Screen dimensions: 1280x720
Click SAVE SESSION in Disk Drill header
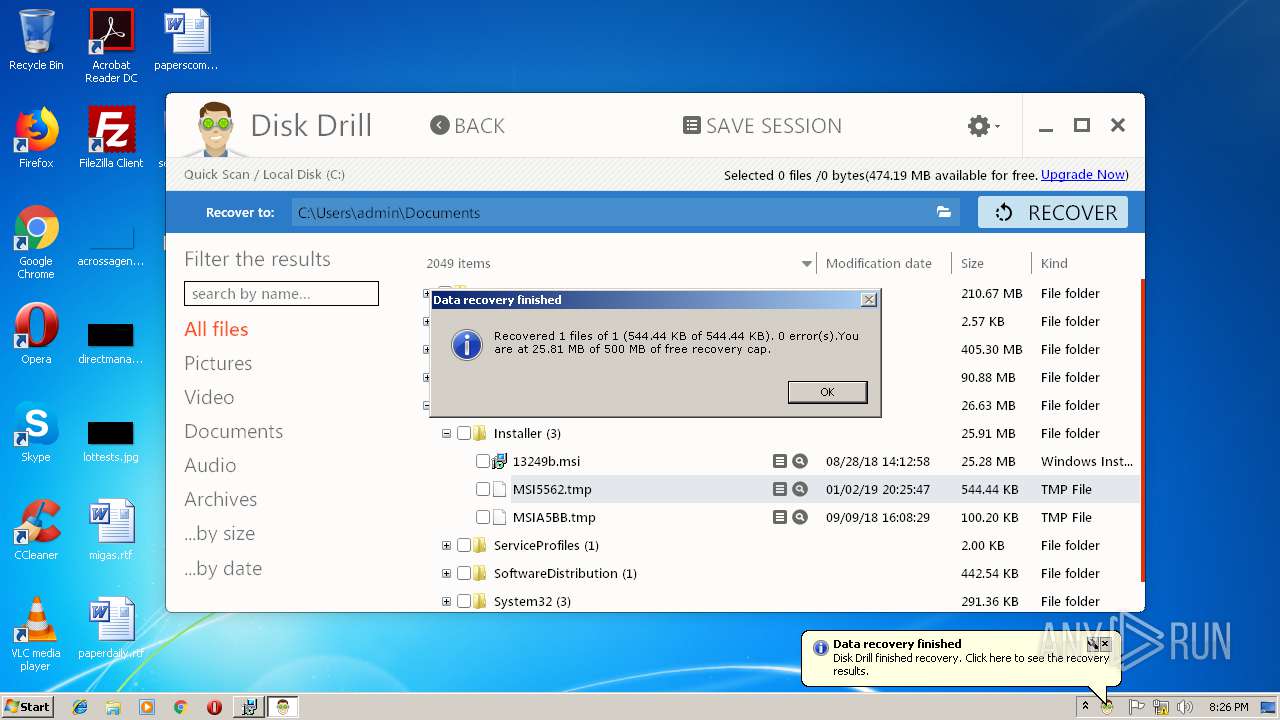click(x=762, y=125)
